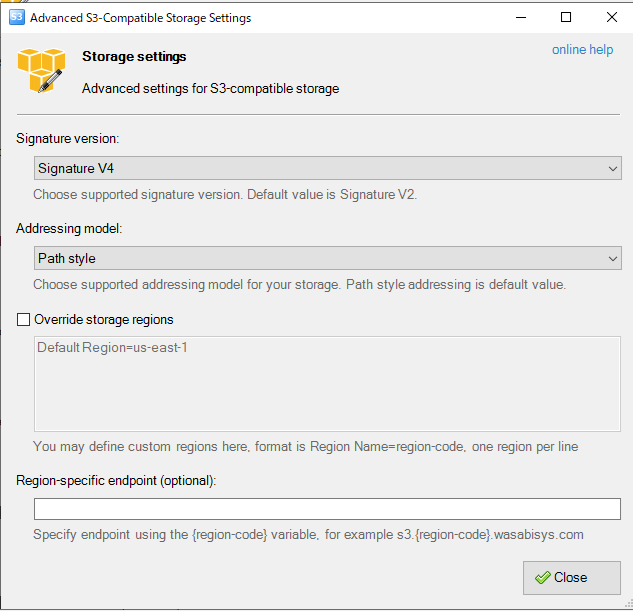Click the Advanced S3-Compatible Storage Settings title bar
Screen dimensions: 633x611
click(x=140, y=18)
